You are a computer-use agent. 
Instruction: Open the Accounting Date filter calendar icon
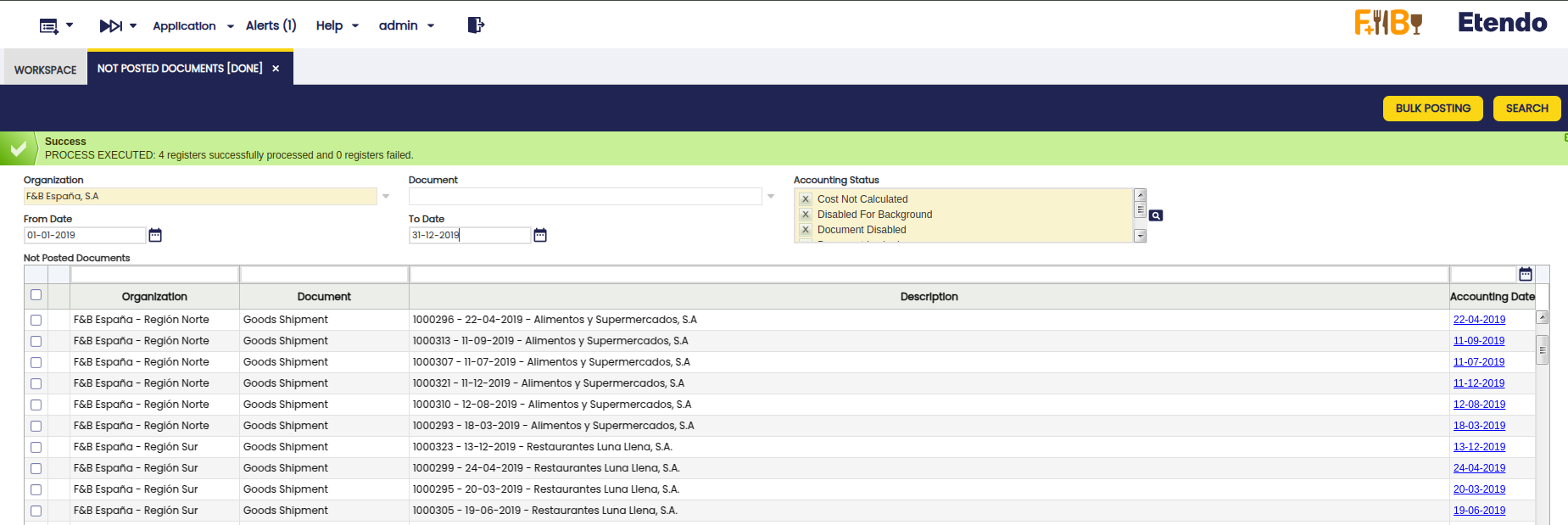(1526, 274)
